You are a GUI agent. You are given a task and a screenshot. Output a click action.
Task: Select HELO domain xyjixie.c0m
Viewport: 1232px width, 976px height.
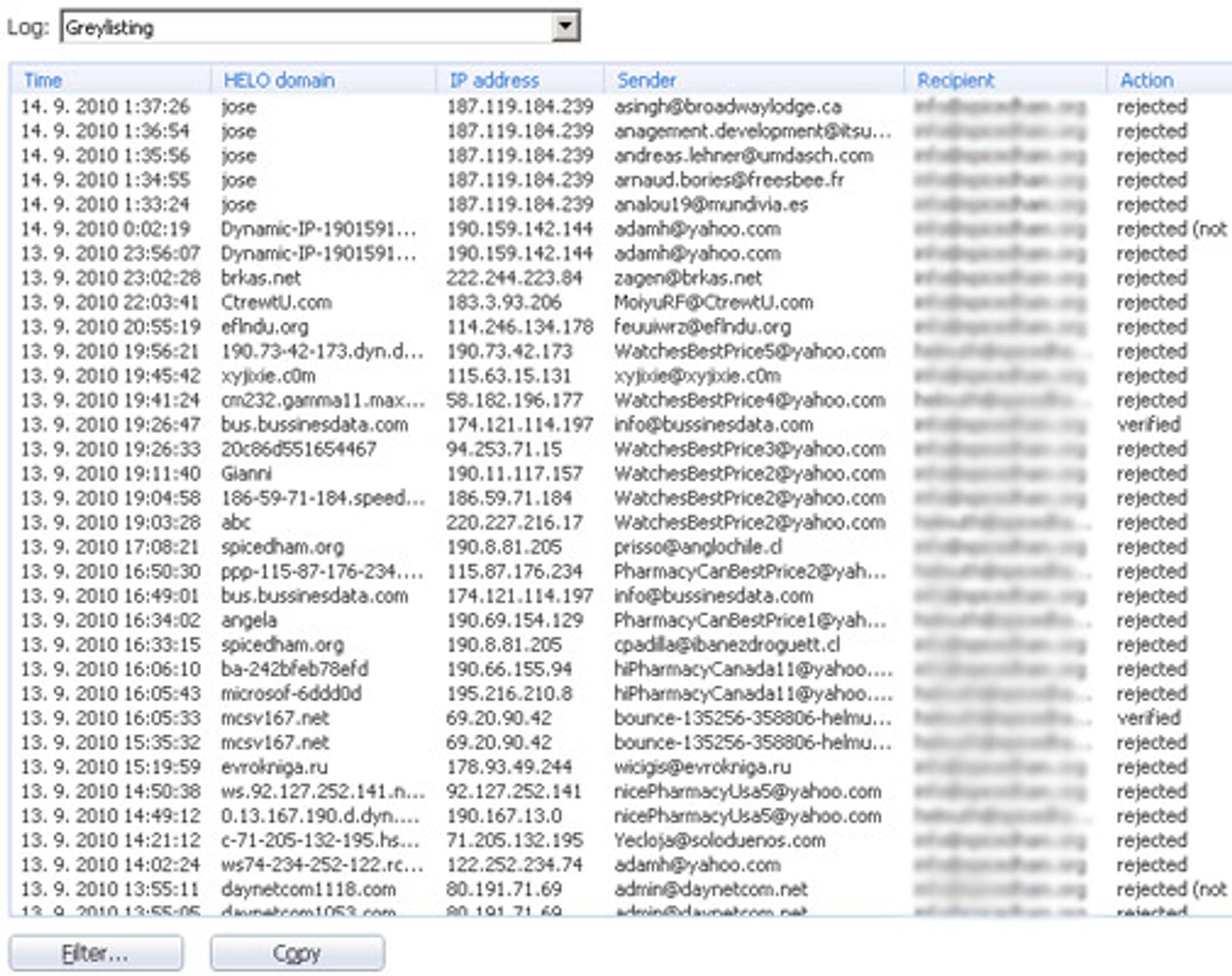(269, 376)
